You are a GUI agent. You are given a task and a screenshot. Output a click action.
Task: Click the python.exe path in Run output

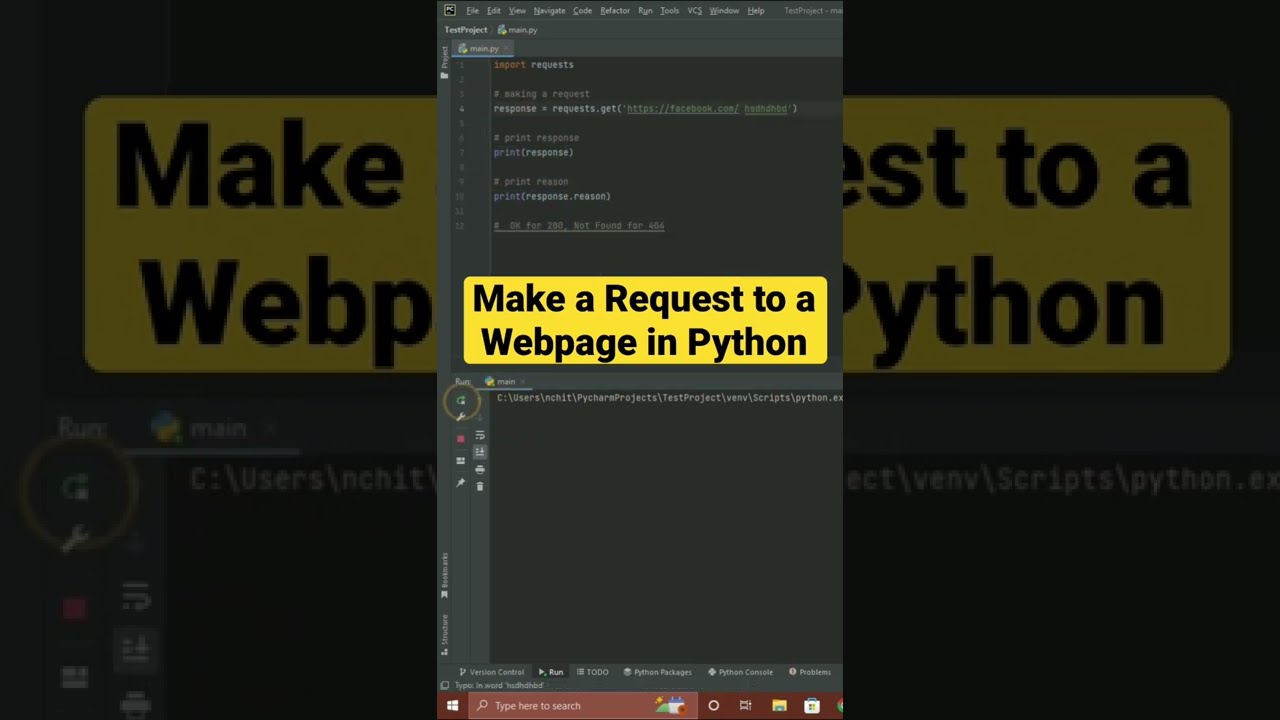point(670,398)
